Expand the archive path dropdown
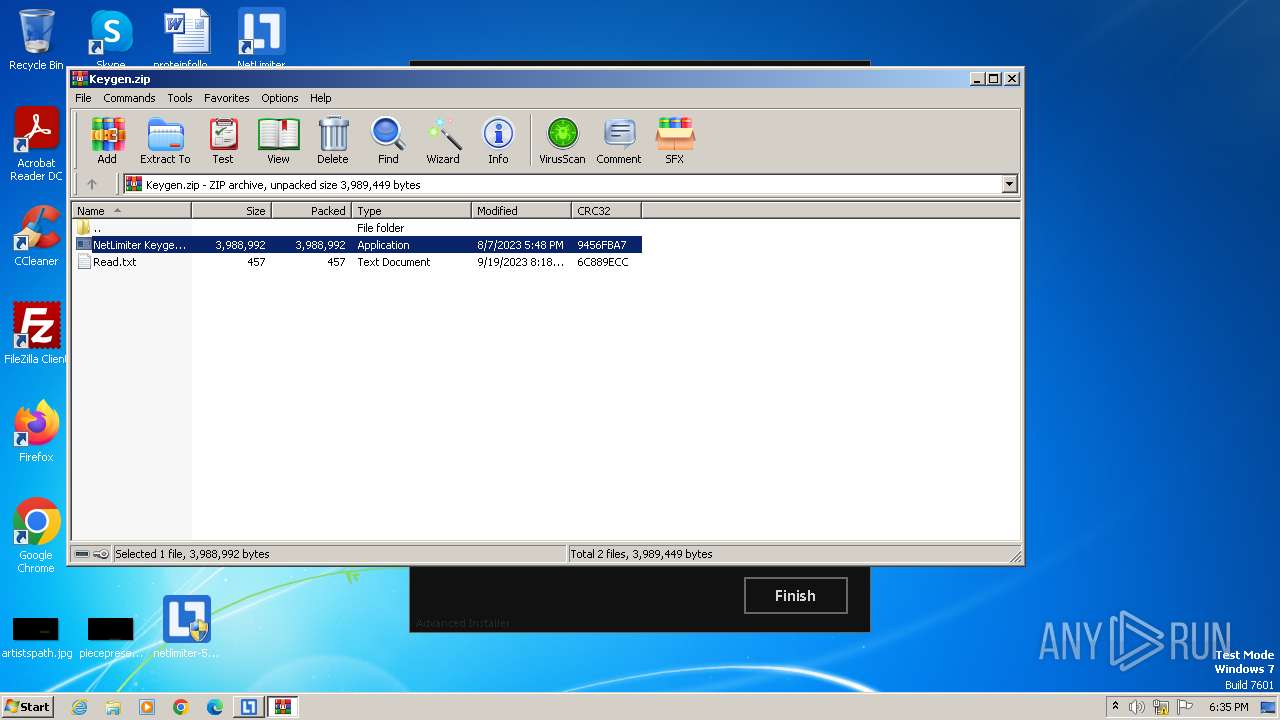Image resolution: width=1280 pixels, height=720 pixels. point(1009,184)
